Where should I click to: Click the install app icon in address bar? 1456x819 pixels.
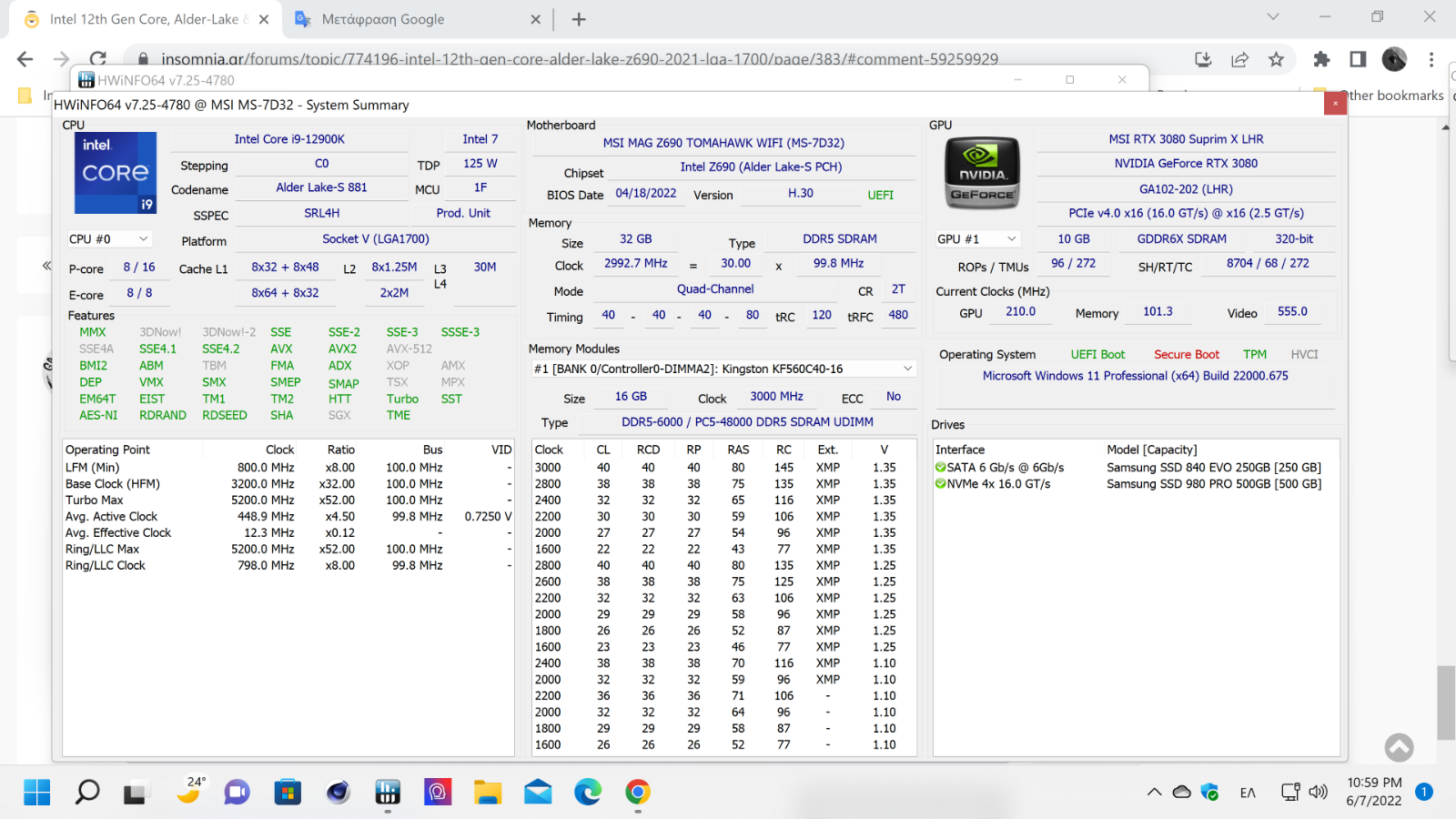click(1203, 59)
